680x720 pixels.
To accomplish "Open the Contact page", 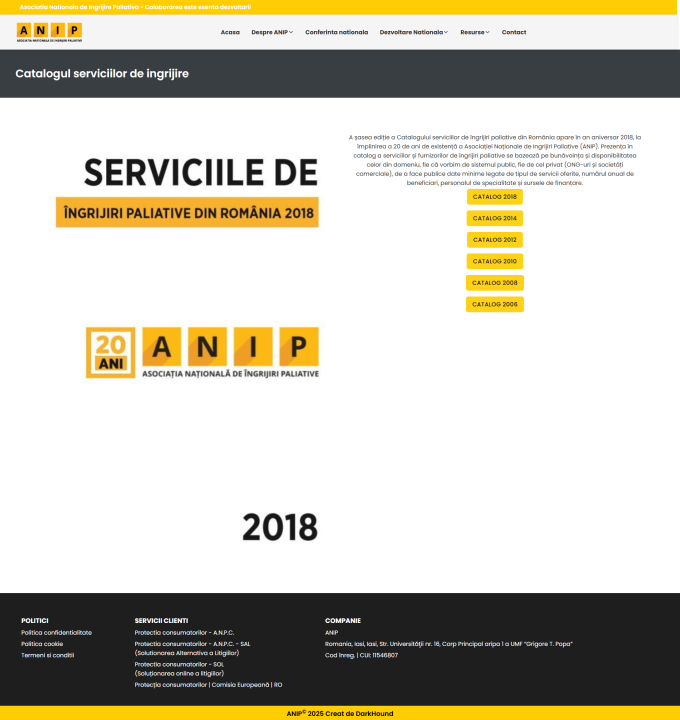I will pyautogui.click(x=514, y=32).
